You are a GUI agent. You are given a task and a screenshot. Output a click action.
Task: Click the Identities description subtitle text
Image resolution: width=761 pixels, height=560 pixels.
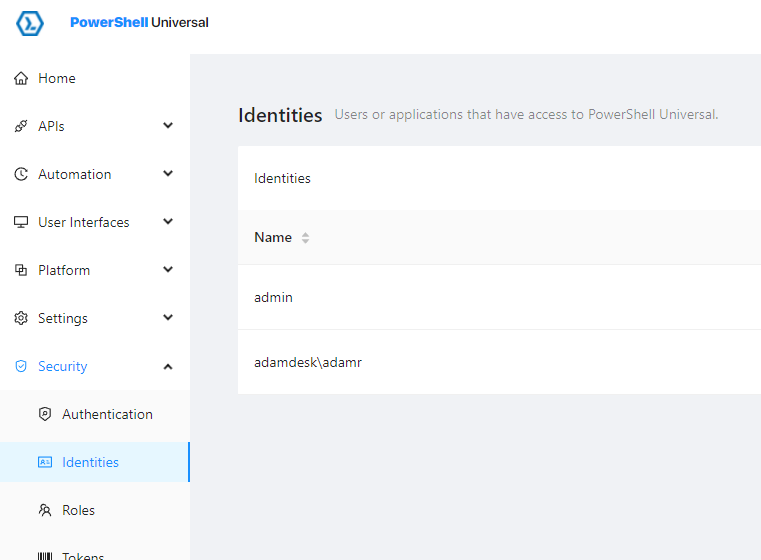pyautogui.click(x=526, y=115)
